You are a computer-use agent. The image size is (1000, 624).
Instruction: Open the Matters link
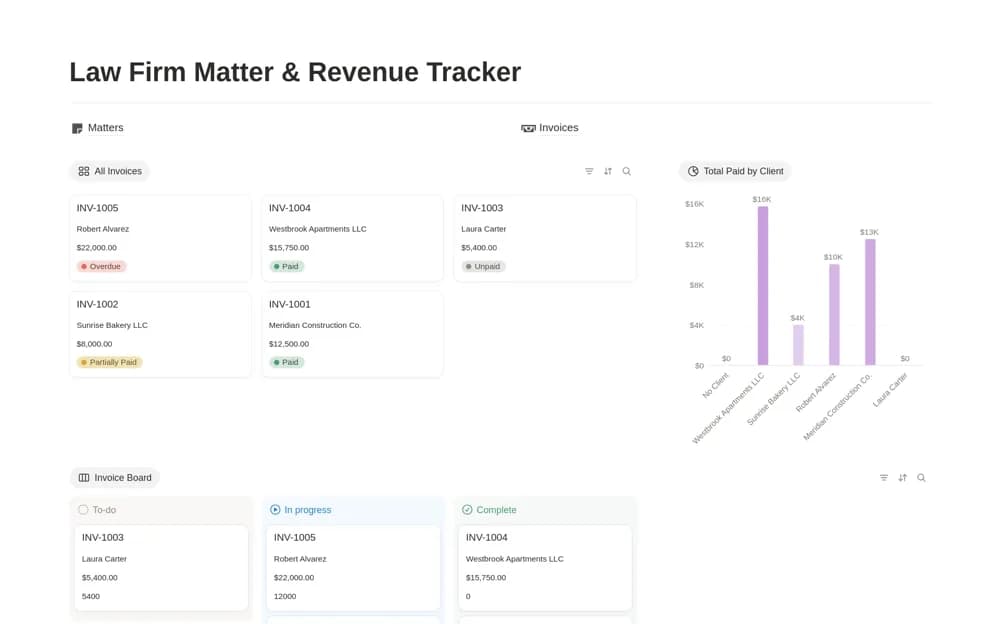106,128
